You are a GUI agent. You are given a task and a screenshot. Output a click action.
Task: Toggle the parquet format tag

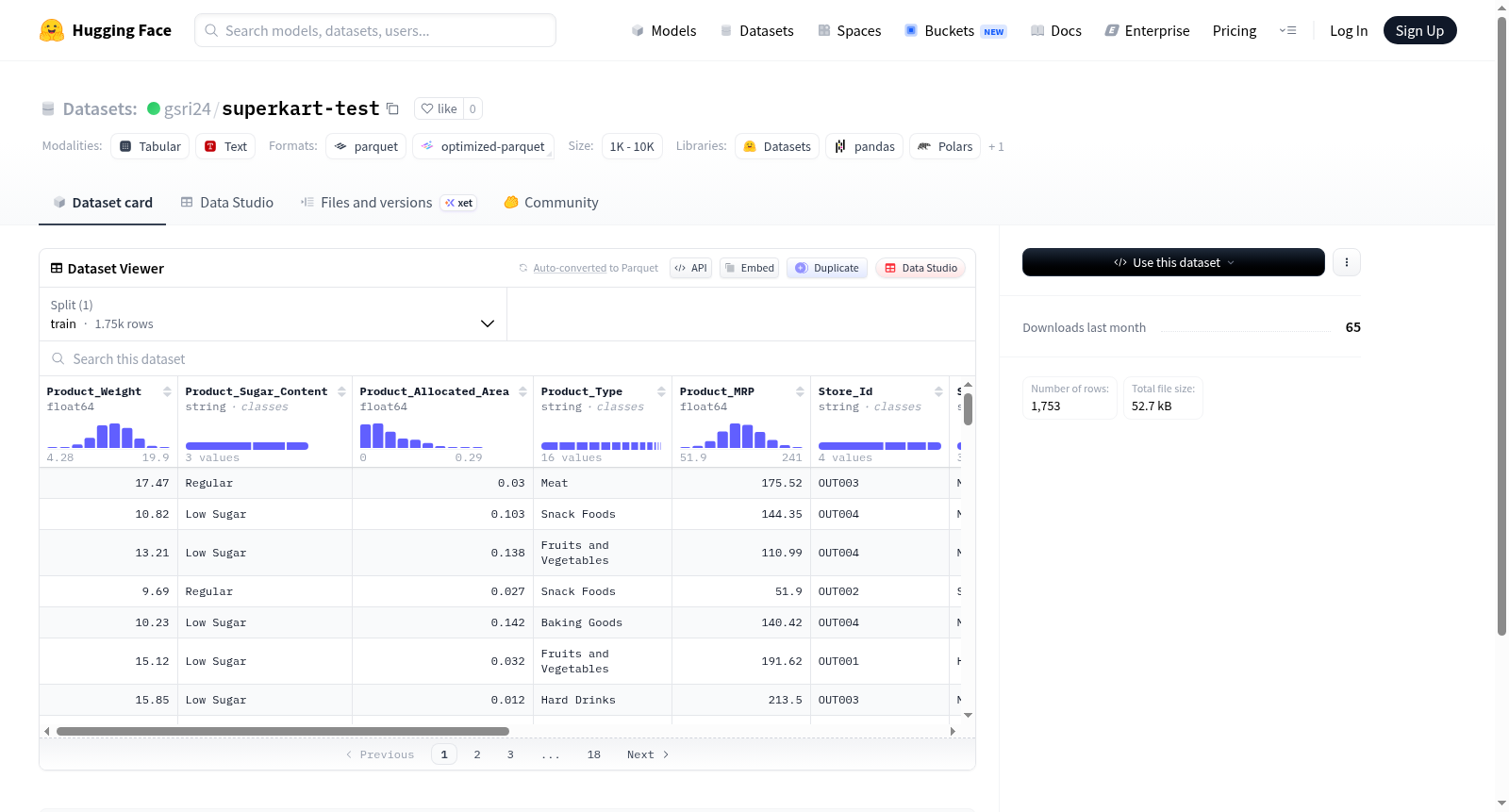(366, 146)
